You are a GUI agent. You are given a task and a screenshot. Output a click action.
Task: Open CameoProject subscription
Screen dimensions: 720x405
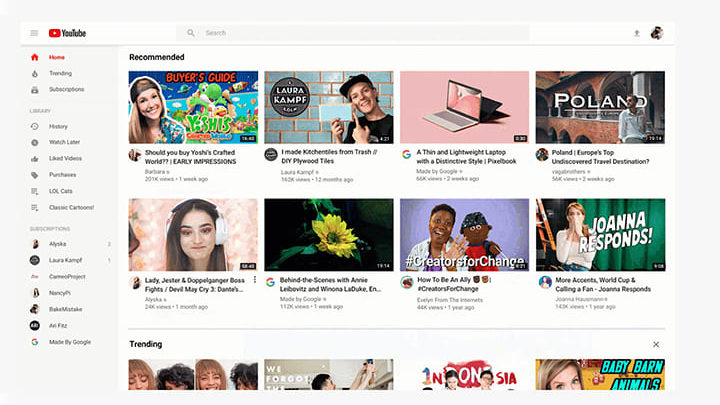click(67, 276)
